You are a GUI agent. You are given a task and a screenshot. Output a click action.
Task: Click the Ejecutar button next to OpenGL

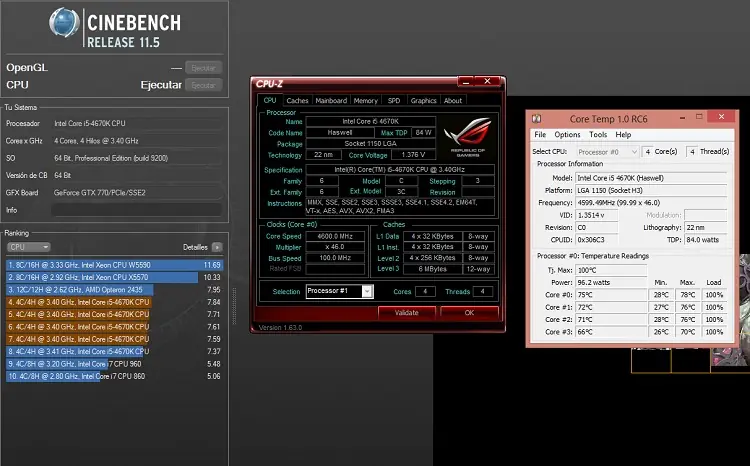[203, 68]
